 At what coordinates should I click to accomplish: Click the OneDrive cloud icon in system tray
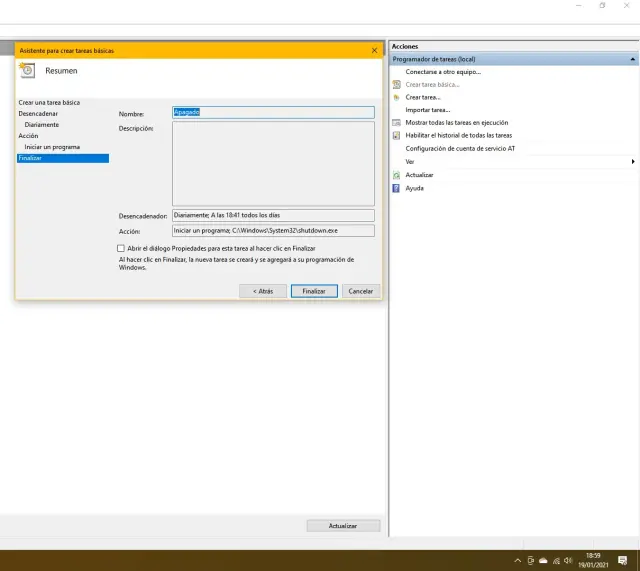click(x=543, y=560)
